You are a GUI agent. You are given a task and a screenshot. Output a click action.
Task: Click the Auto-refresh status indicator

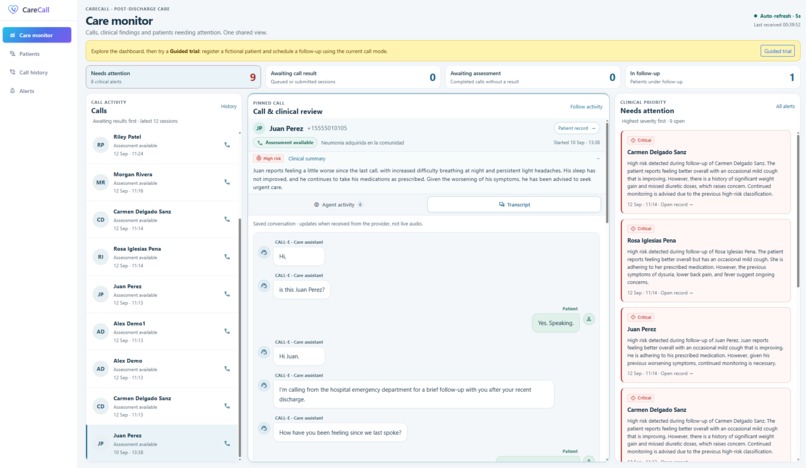777,16
